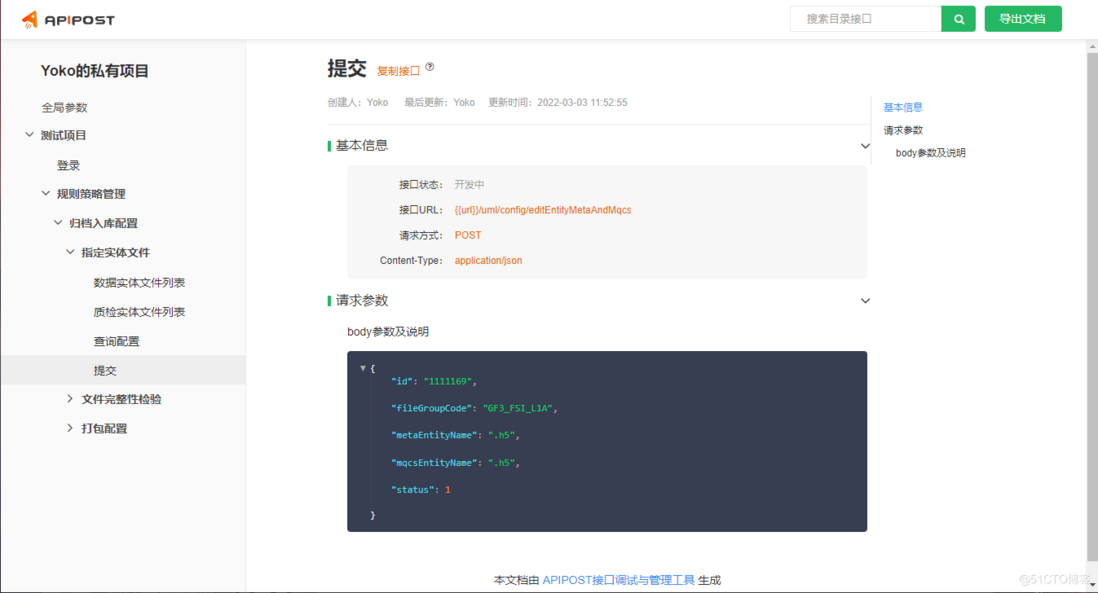Screen dimensions: 1098x593
Task: Expand the 文件完整性检验 folder
Action: pyautogui.click(x=69, y=399)
